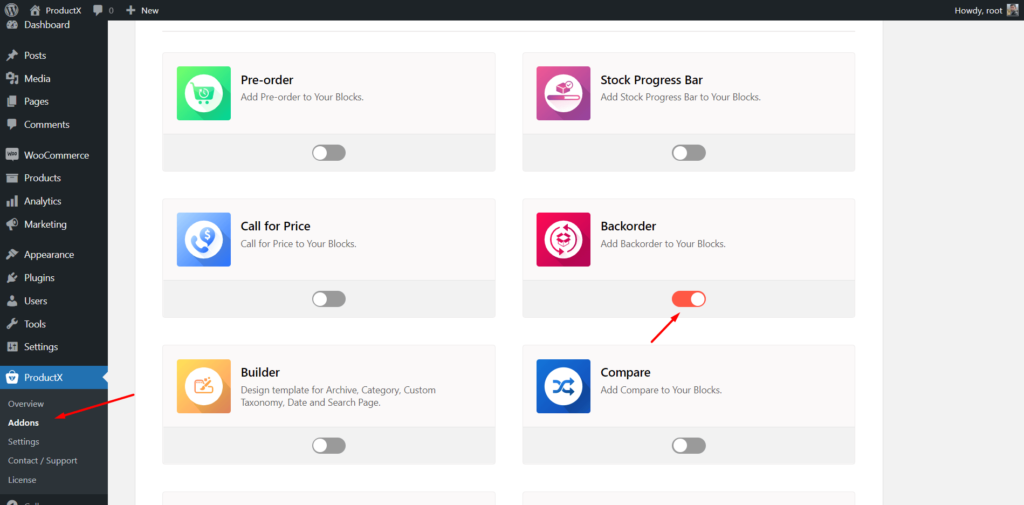Click the Compare addon title
Image resolution: width=1024 pixels, height=505 pixels.
pos(626,373)
